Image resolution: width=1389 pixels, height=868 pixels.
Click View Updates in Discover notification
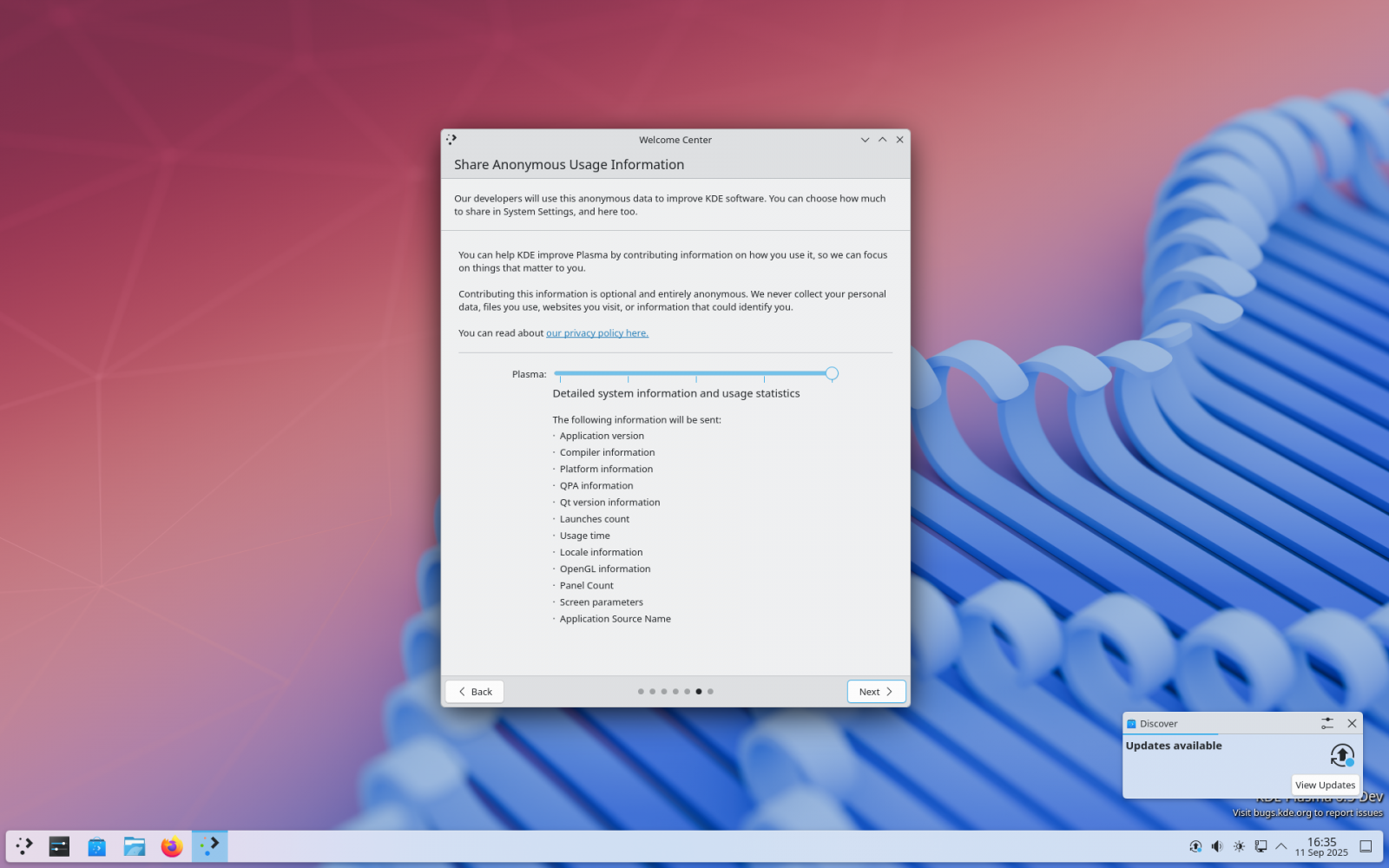pos(1325,786)
